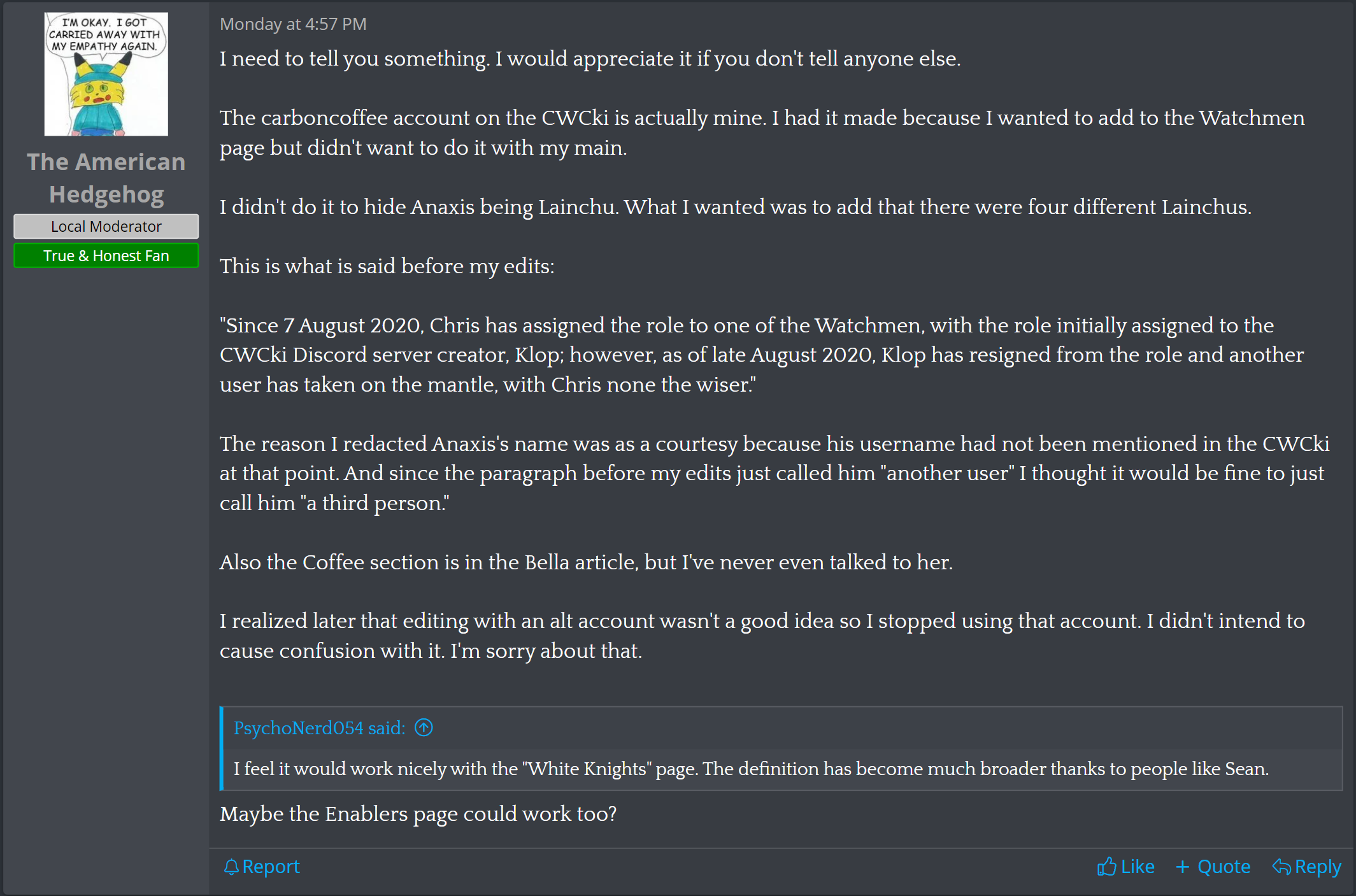Visit The American Hedgehog's profile name
The image size is (1356, 896).
[106, 178]
